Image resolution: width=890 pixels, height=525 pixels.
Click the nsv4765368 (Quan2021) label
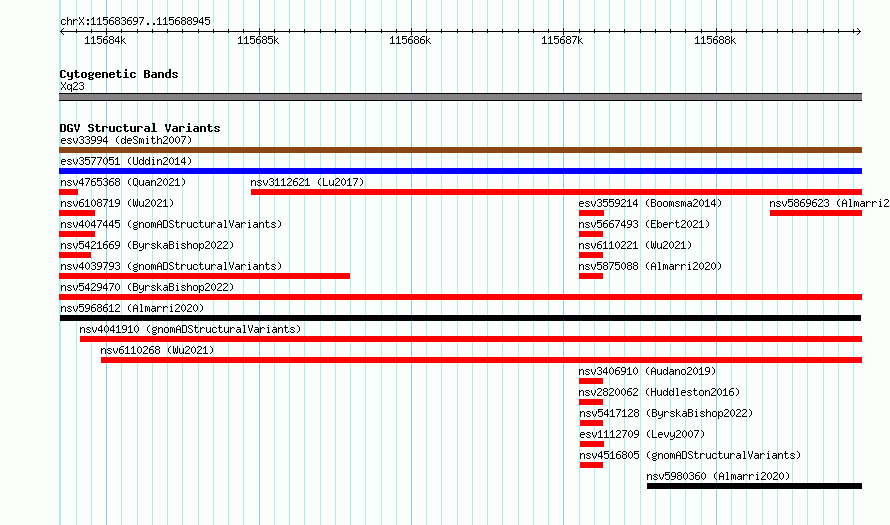(x=123, y=182)
